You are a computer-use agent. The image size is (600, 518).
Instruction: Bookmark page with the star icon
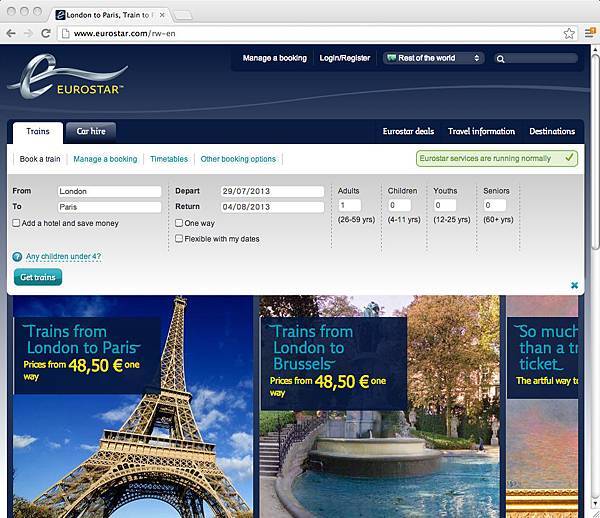pyautogui.click(x=569, y=34)
